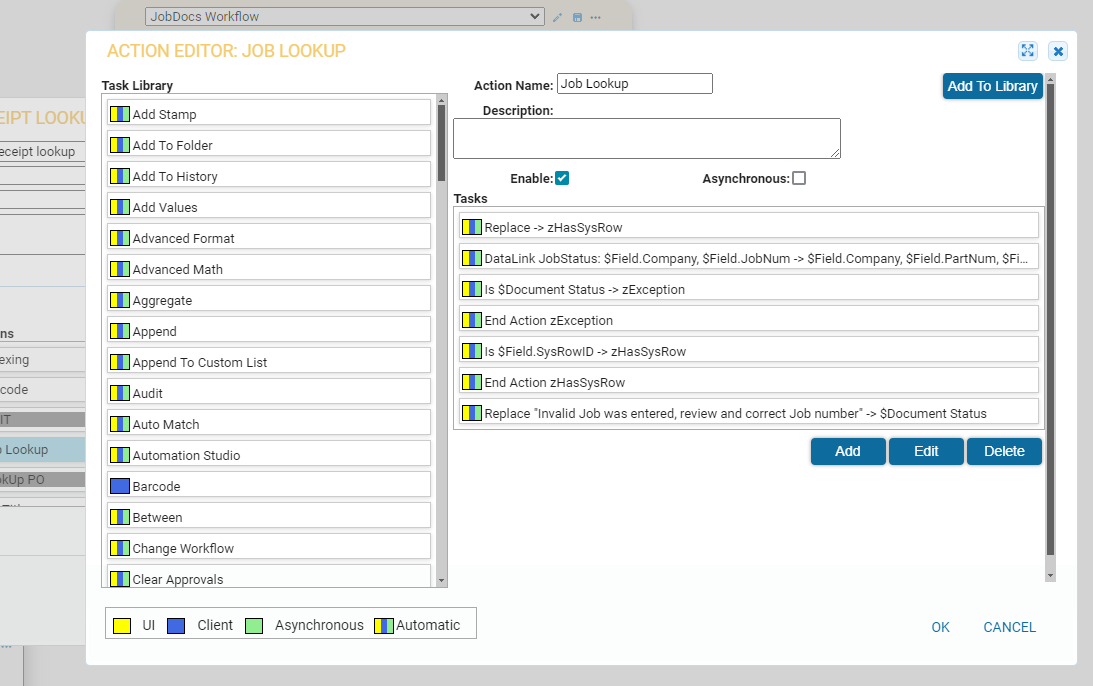Click the Append task icon
The width and height of the screenshot is (1093, 686).
point(120,331)
